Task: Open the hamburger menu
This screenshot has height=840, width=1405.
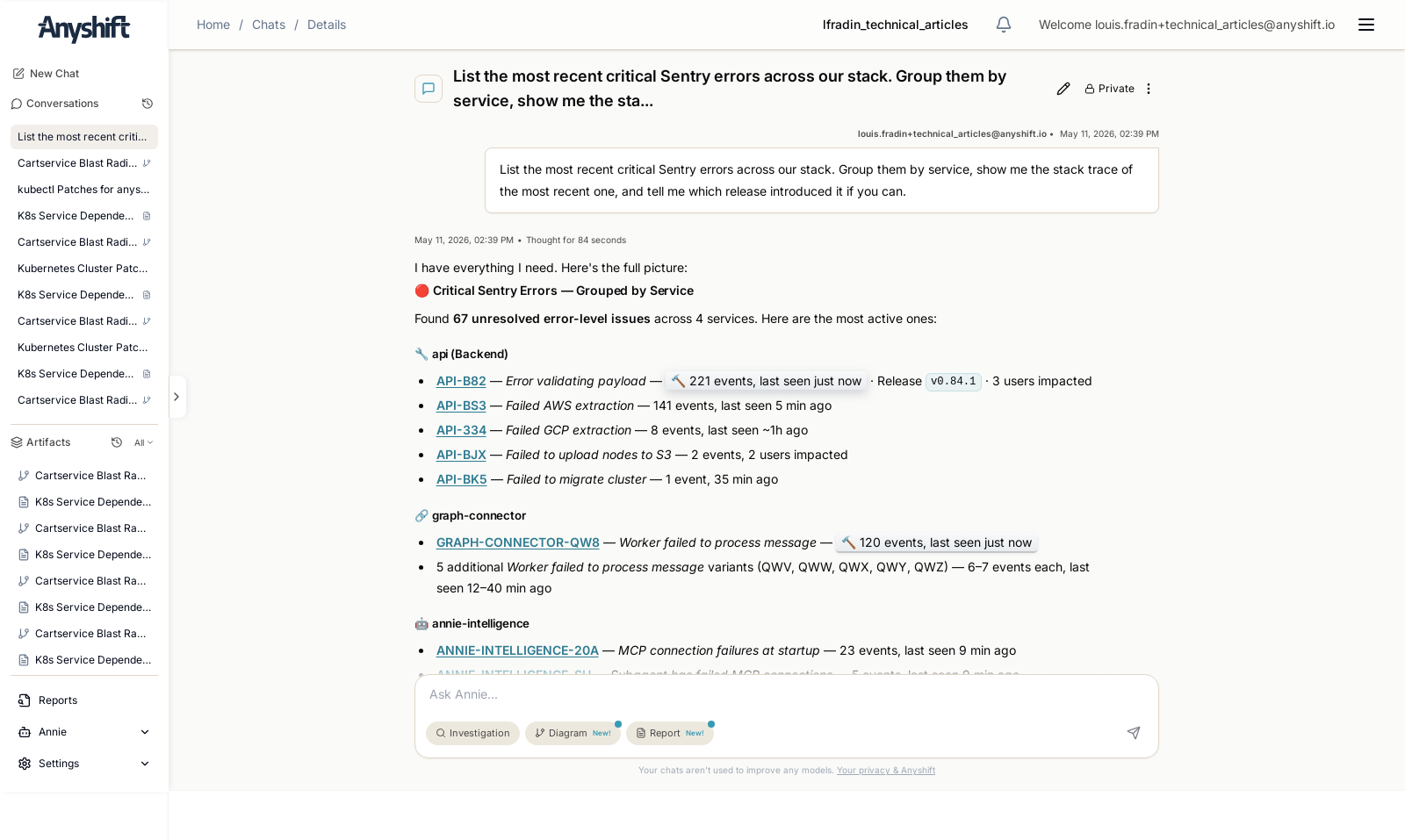Action: (1366, 25)
